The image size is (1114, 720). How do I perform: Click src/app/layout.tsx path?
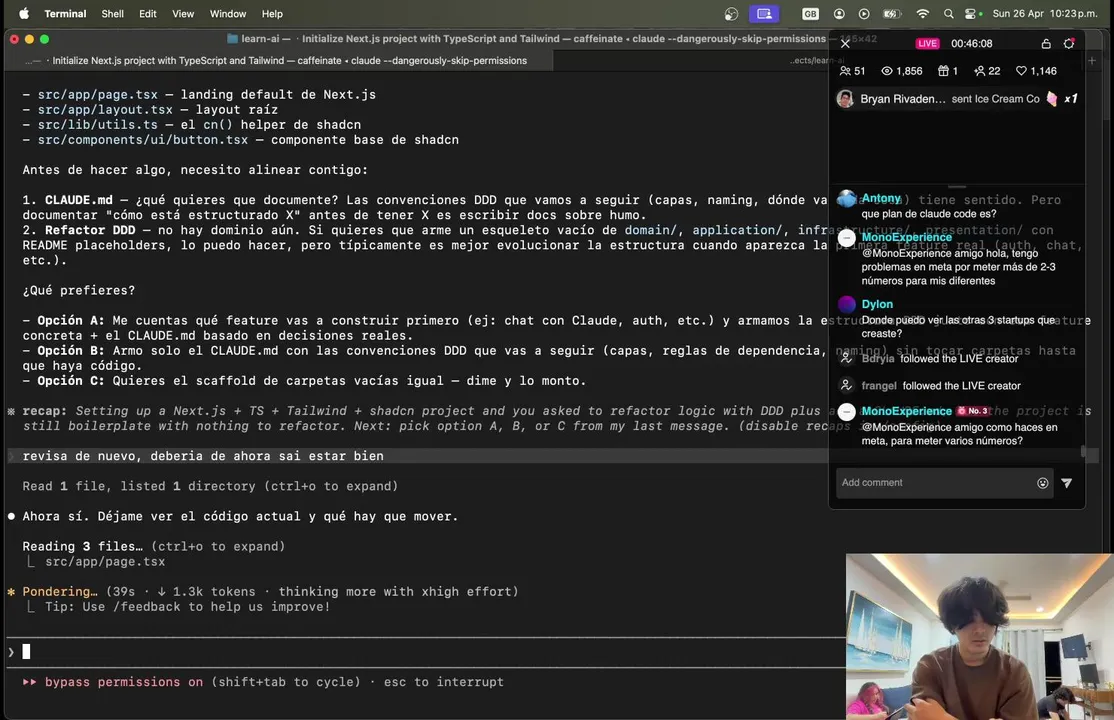point(105,109)
